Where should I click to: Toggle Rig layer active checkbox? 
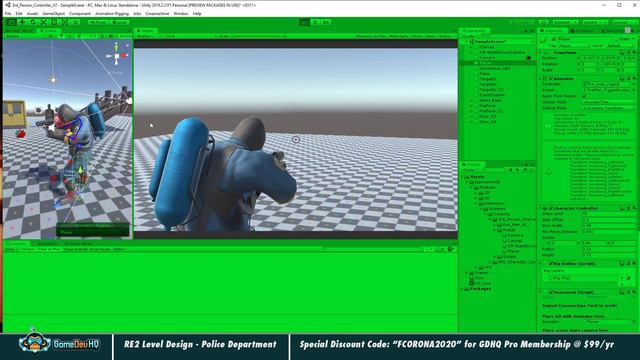tap(629, 278)
